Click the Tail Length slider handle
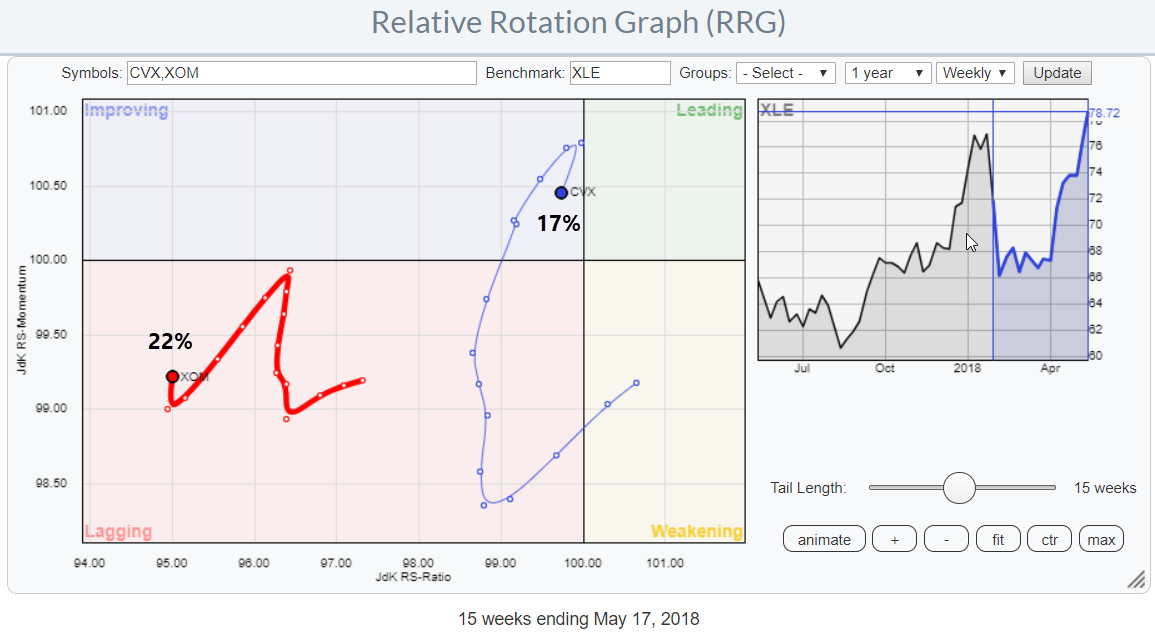1155x635 pixels. tap(959, 488)
